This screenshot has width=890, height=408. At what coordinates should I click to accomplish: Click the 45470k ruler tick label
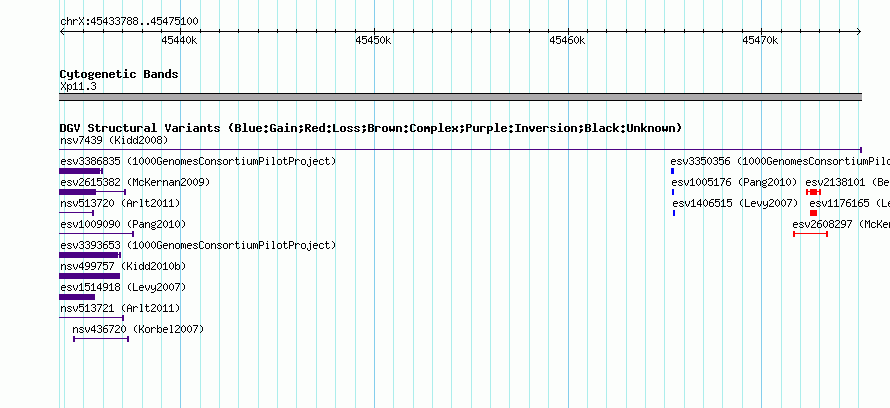(761, 40)
